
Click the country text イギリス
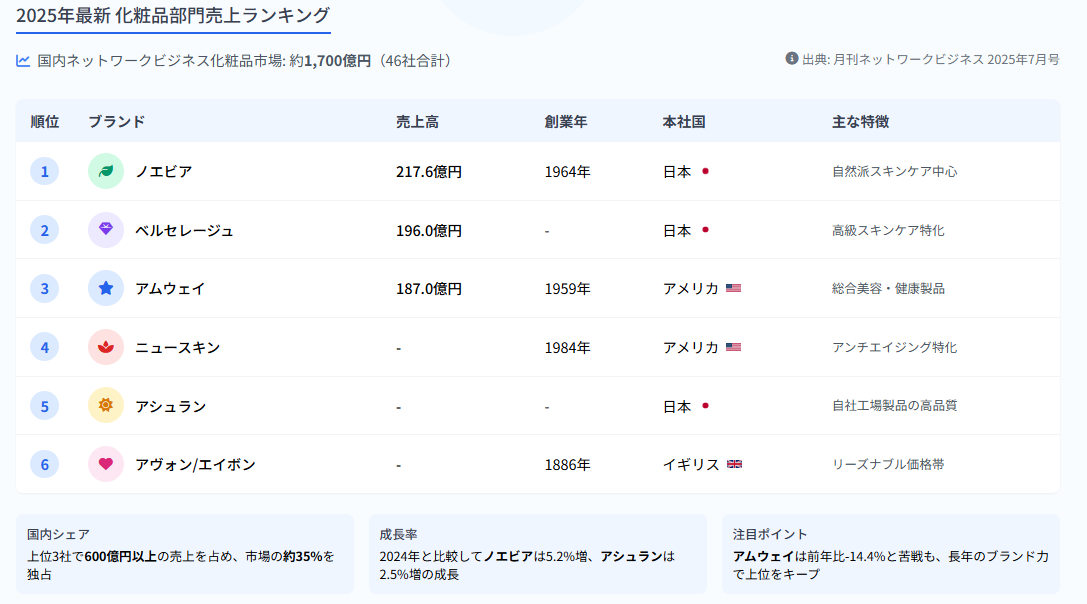click(691, 465)
